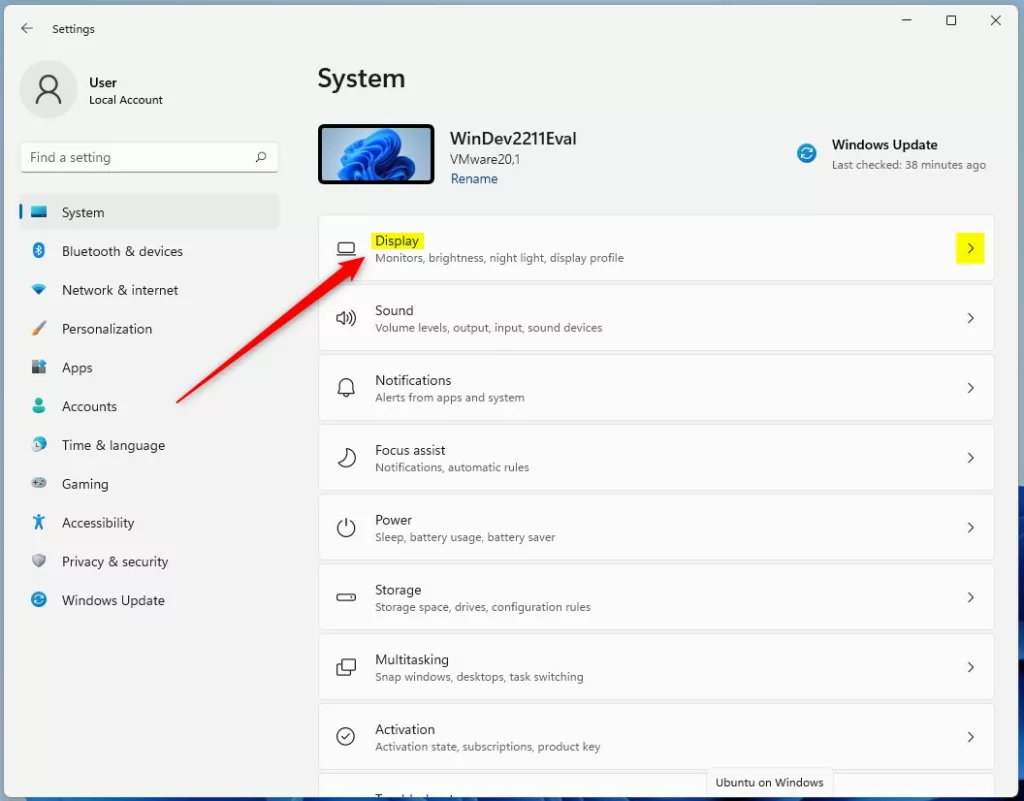Click the Focus assist moon icon
Screen dimensions: 1024x801
(x=346, y=458)
